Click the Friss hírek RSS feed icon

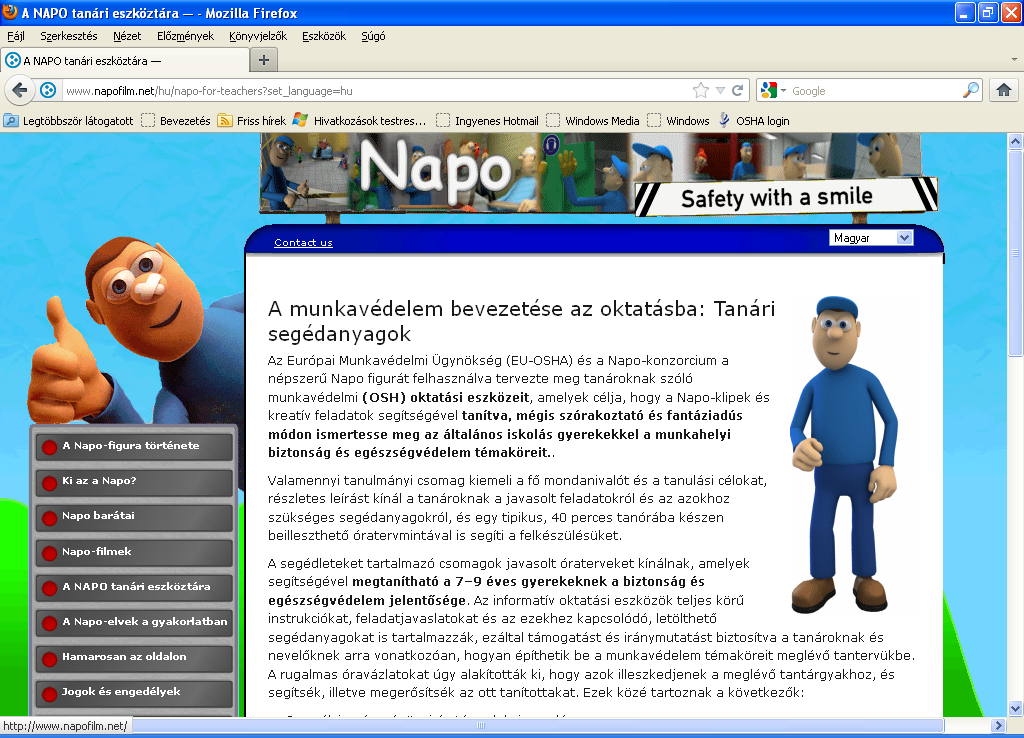click(x=225, y=120)
